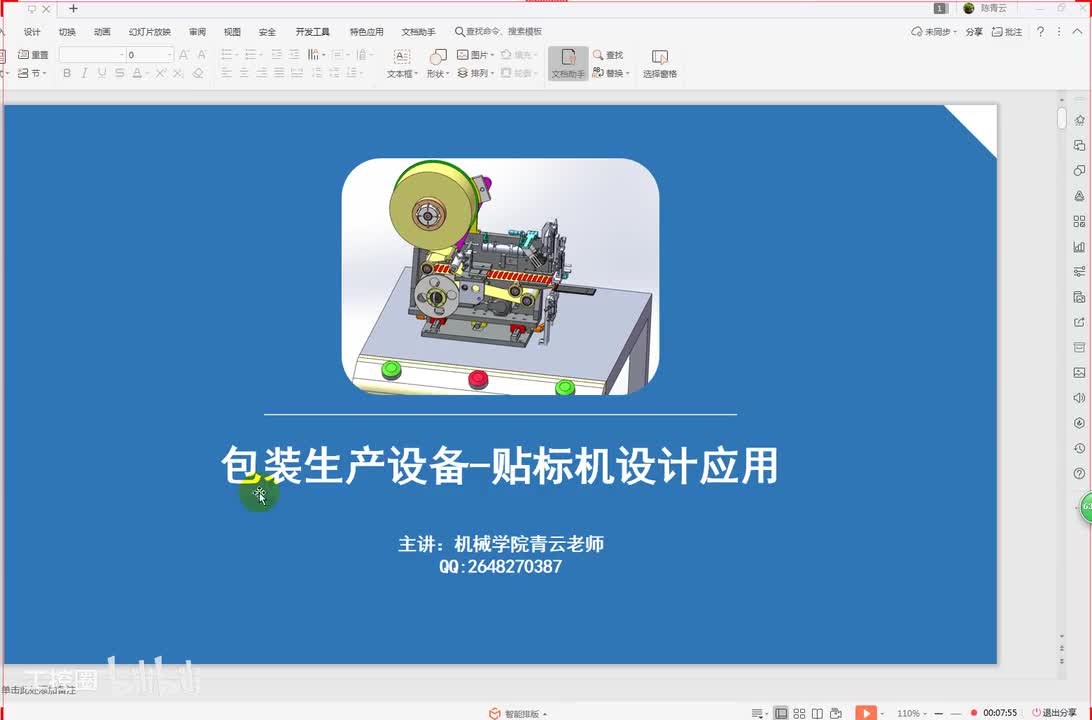1092x720 pixels.
Task: Switch to the 切换 (Transitions) tab
Action: coord(68,32)
